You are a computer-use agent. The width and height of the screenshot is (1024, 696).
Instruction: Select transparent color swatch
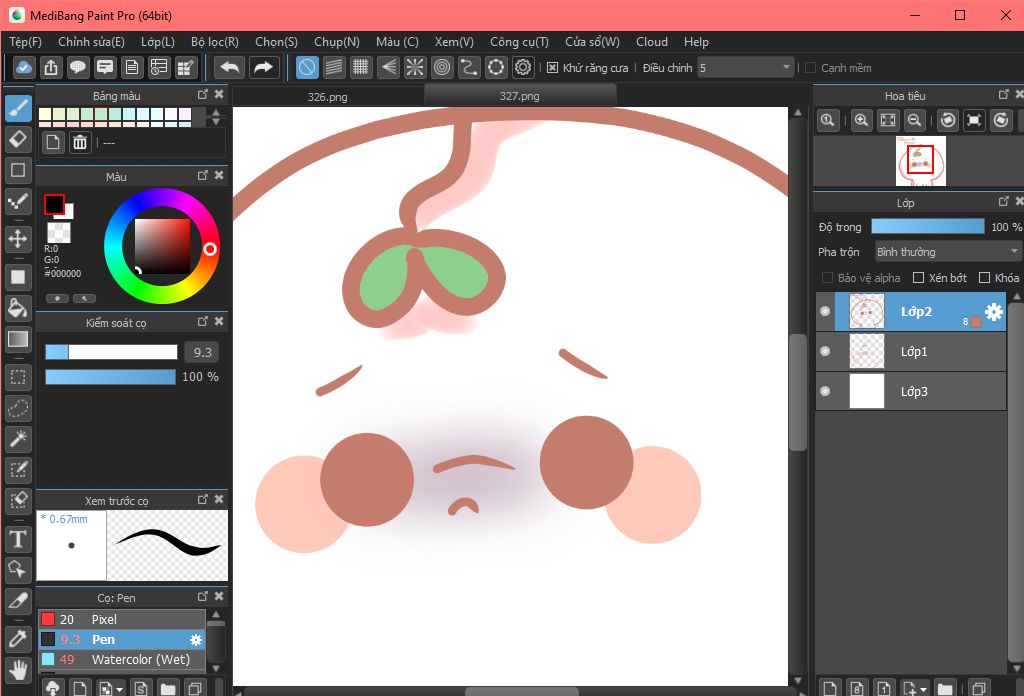point(59,232)
